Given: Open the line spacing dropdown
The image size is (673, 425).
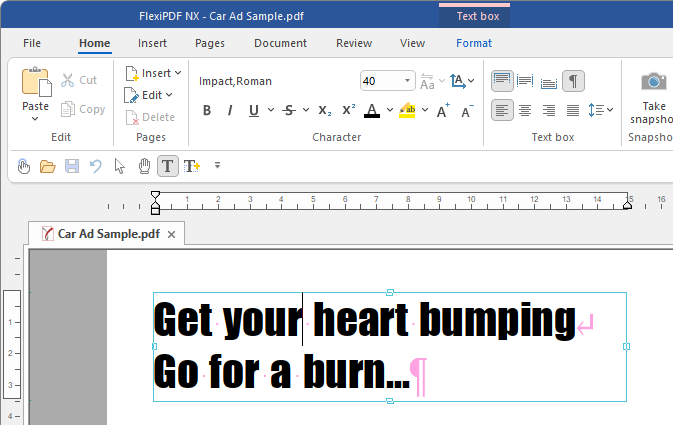Looking at the screenshot, I should 601,110.
